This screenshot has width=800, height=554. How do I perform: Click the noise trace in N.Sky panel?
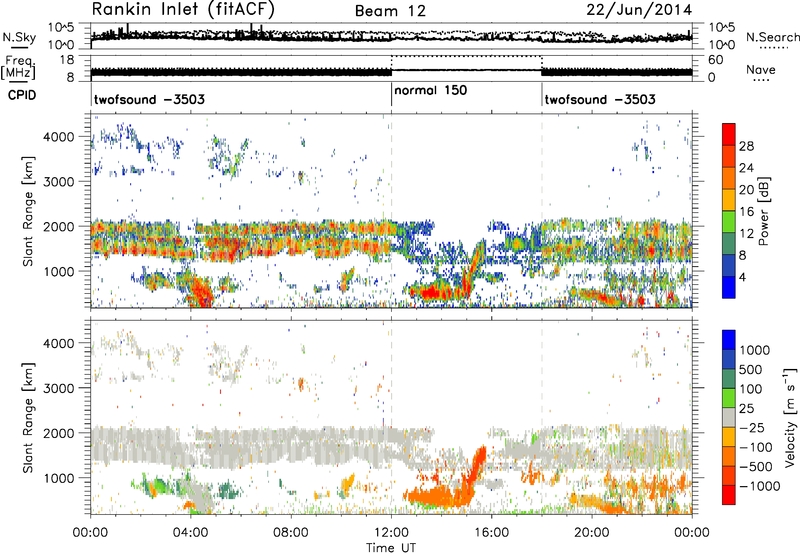[x=391, y=37]
